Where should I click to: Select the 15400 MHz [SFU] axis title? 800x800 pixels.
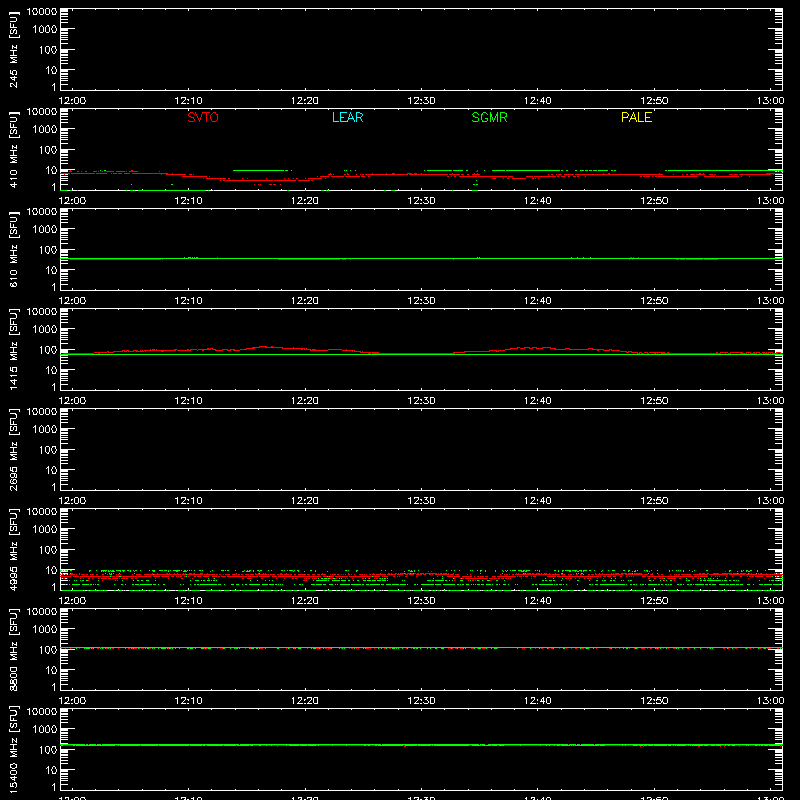[13, 749]
